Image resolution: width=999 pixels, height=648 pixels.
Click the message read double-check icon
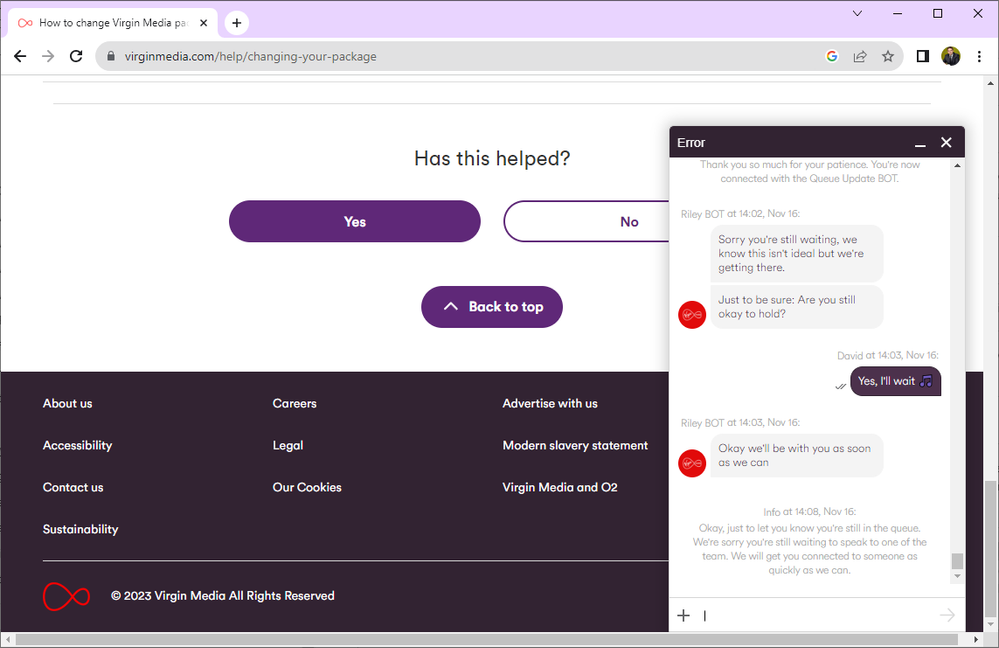(840, 386)
